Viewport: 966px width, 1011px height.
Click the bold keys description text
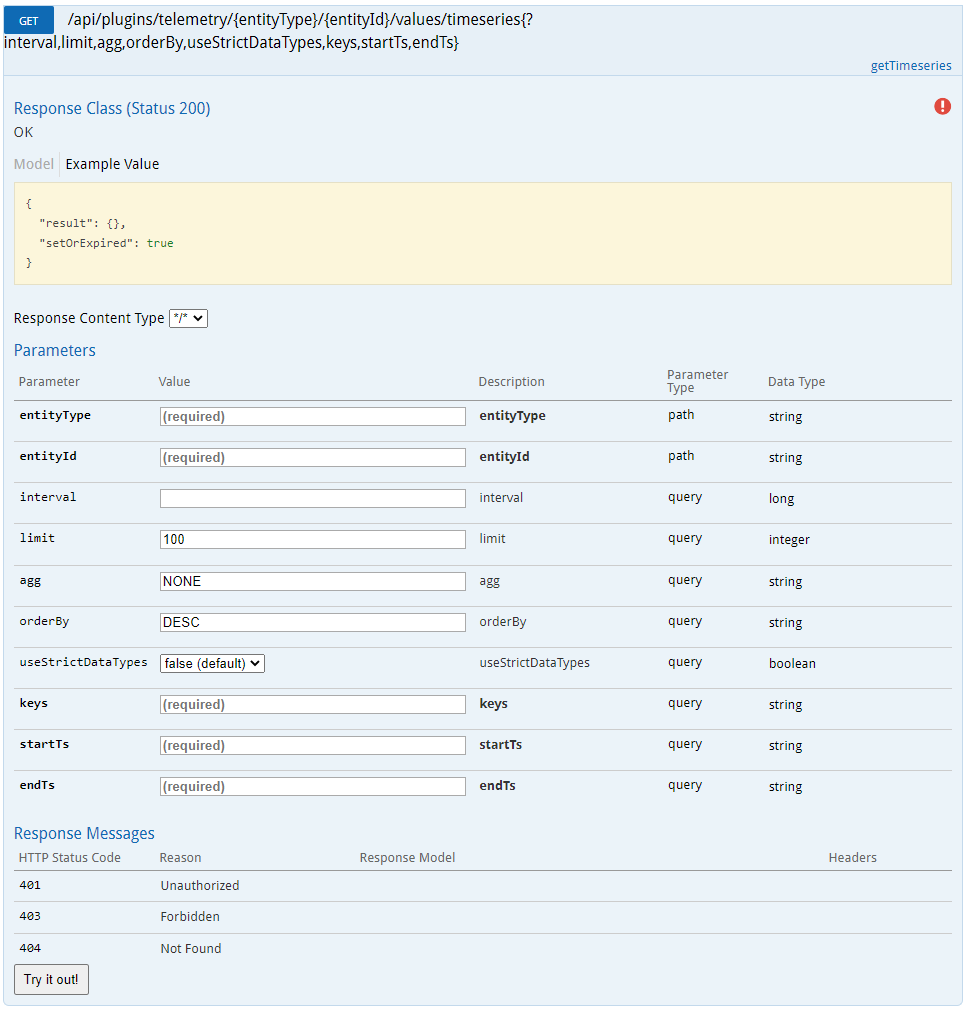point(493,703)
